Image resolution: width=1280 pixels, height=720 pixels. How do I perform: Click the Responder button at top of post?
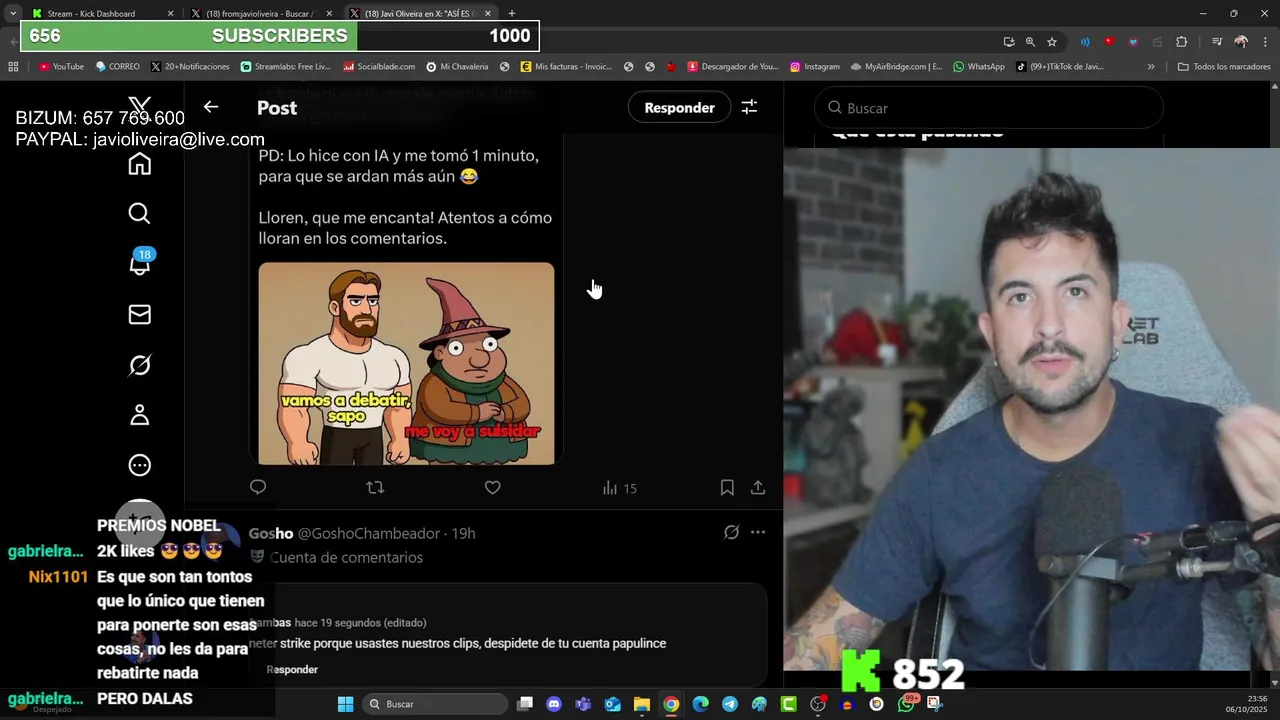[x=679, y=107]
